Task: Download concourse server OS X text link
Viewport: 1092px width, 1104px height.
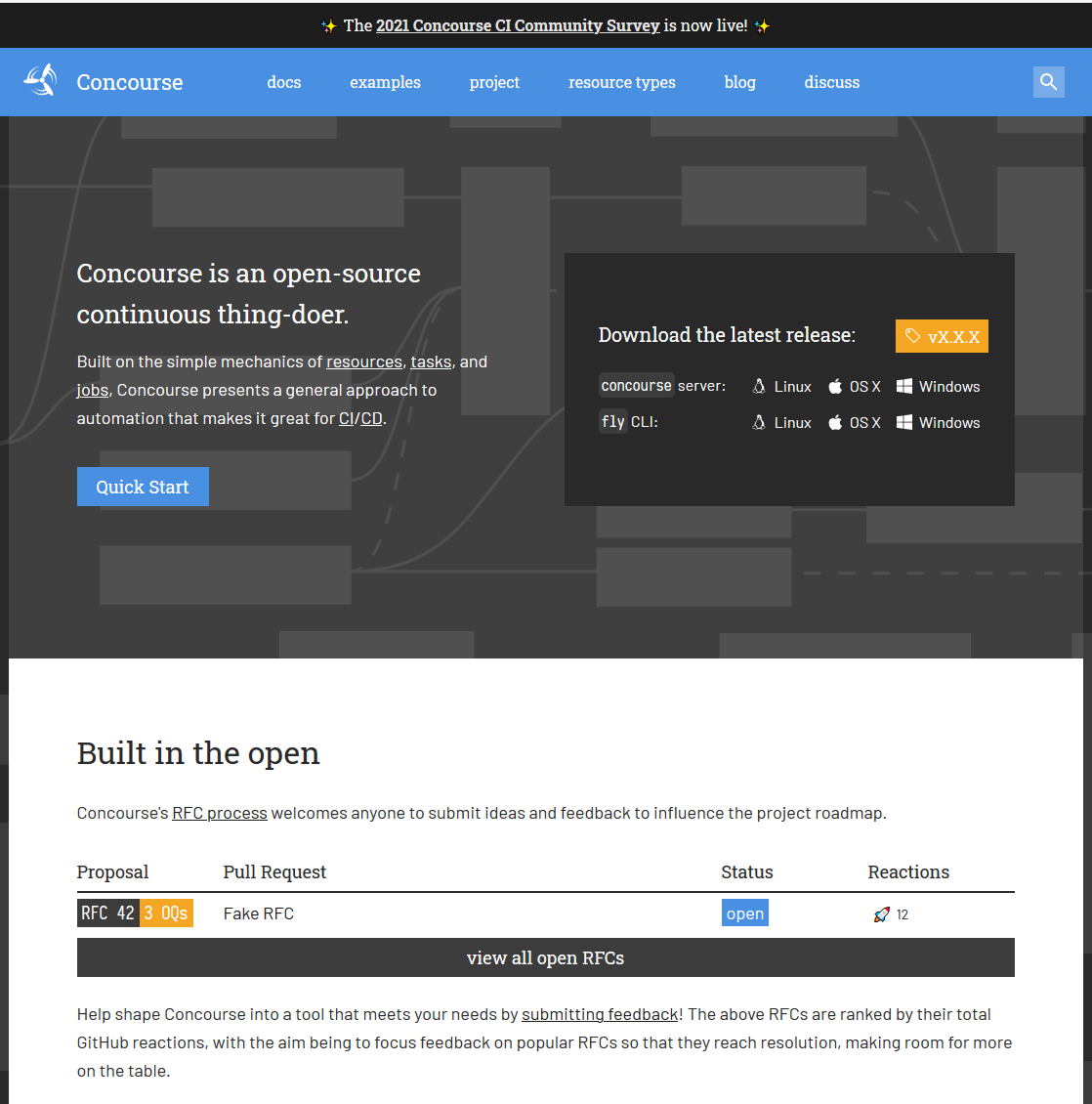Action: (865, 387)
